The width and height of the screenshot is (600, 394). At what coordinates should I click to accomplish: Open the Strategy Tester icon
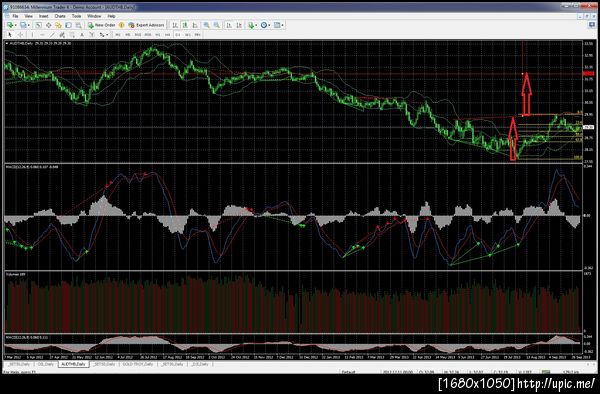click(78, 25)
